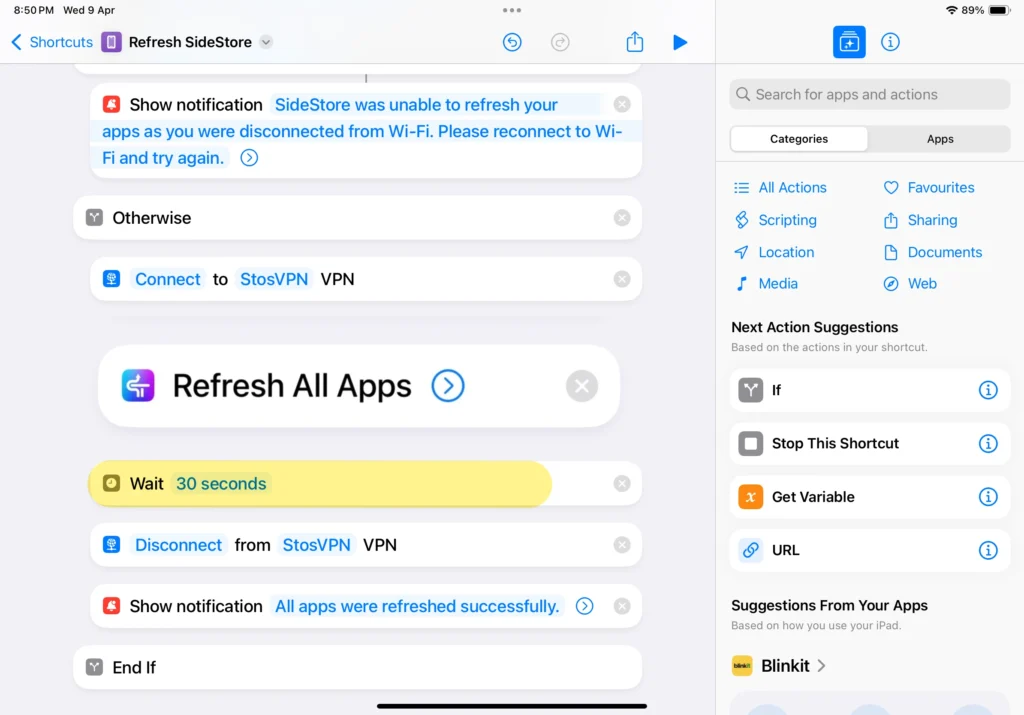
Task: Share the shortcut
Action: click(x=635, y=42)
